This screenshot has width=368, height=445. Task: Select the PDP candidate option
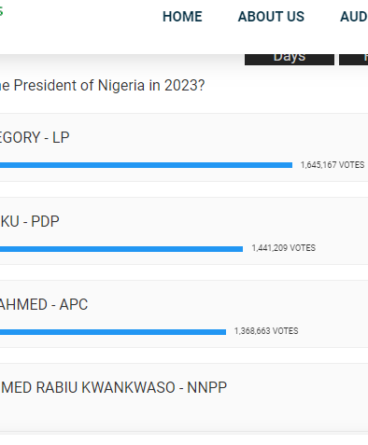pos(30,221)
